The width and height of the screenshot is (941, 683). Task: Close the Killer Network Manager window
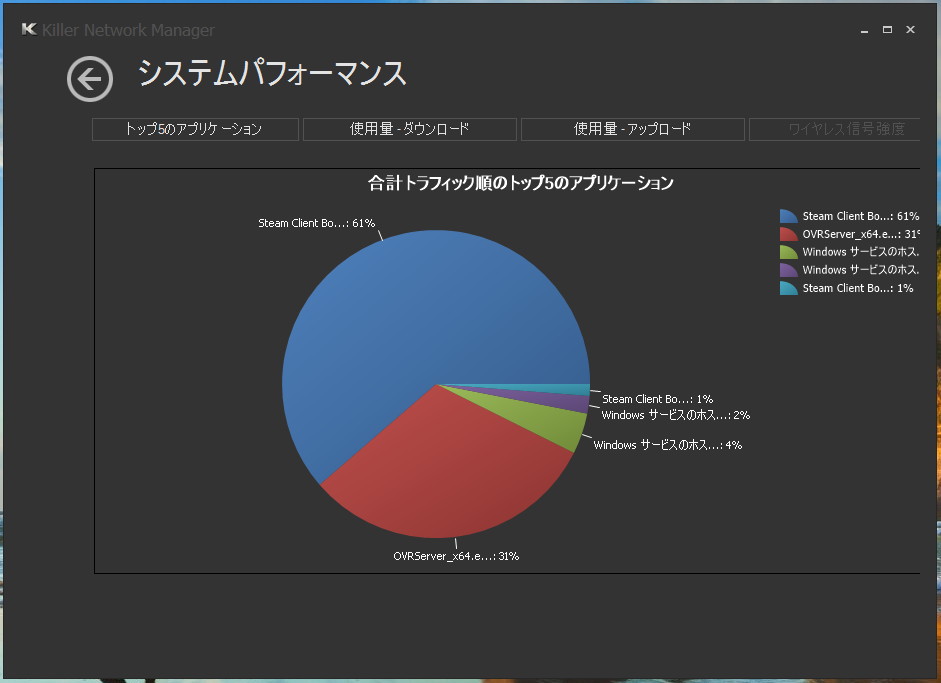910,29
